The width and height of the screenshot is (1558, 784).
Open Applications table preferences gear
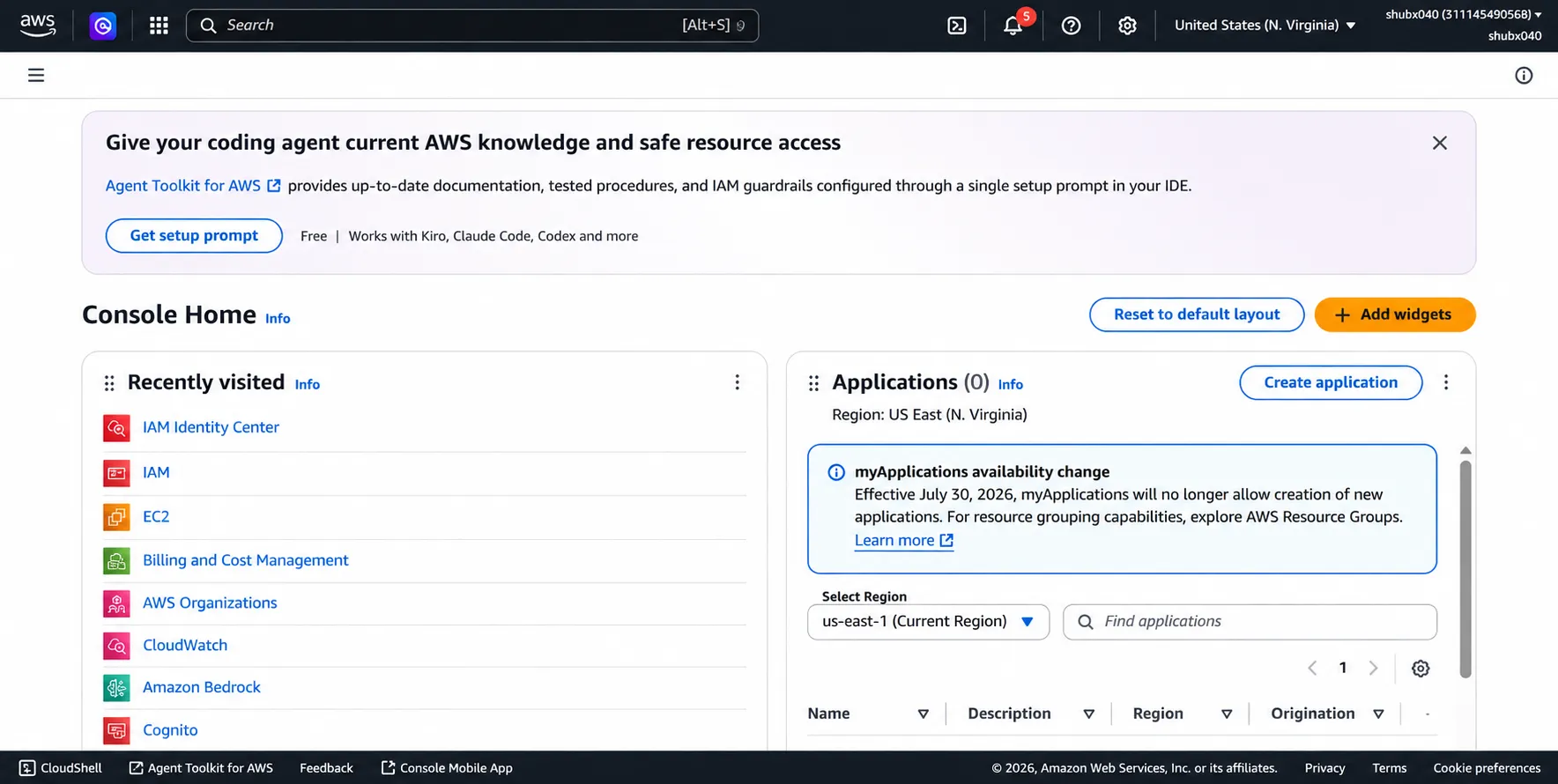point(1421,669)
